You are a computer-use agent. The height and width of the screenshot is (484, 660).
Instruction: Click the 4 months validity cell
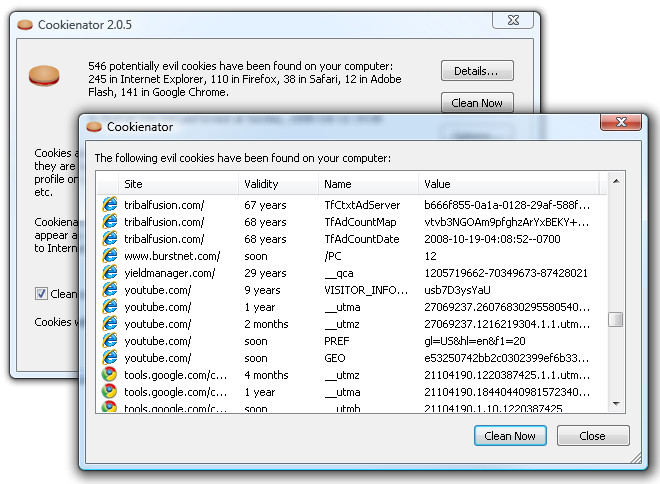266,375
